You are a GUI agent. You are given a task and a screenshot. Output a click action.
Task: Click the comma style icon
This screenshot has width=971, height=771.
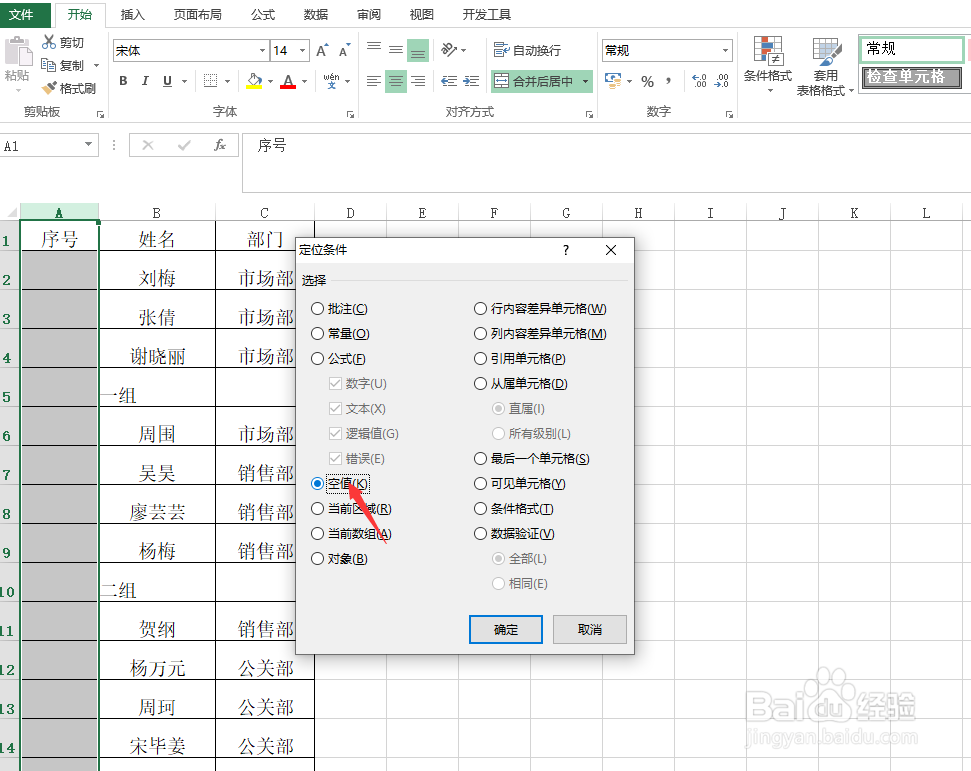tap(669, 81)
